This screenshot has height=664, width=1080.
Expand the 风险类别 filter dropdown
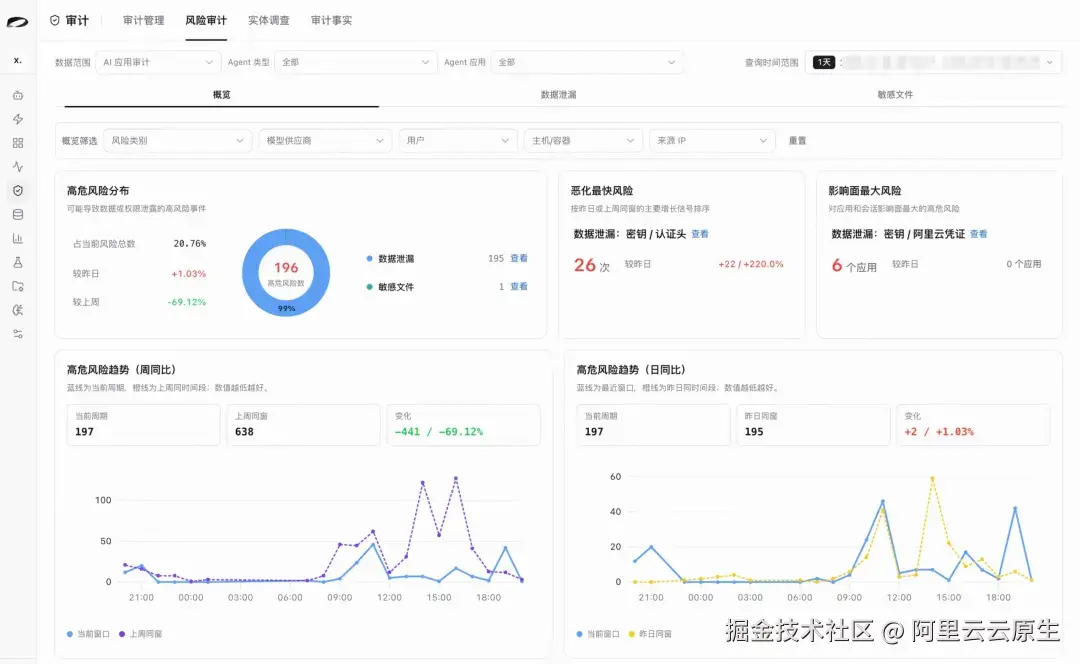177,141
